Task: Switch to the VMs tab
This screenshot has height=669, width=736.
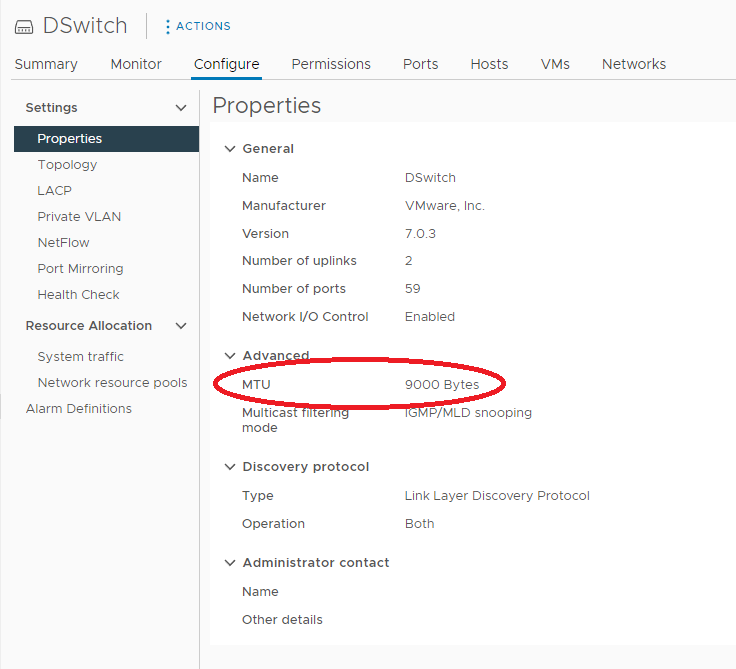Action: click(x=555, y=64)
